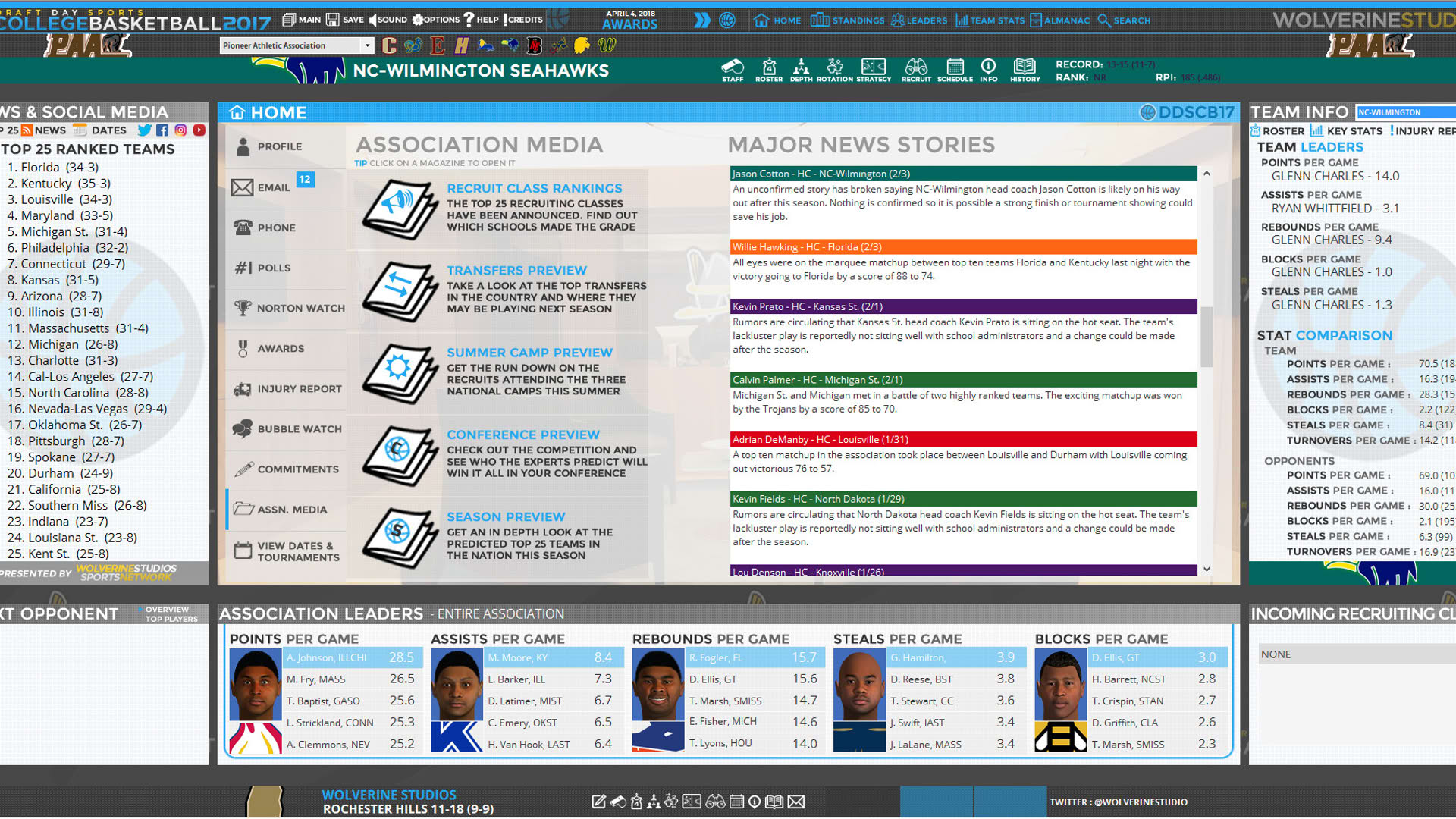Open the Staff whistle icon
This screenshot has width=1456, height=819.
tap(733, 70)
